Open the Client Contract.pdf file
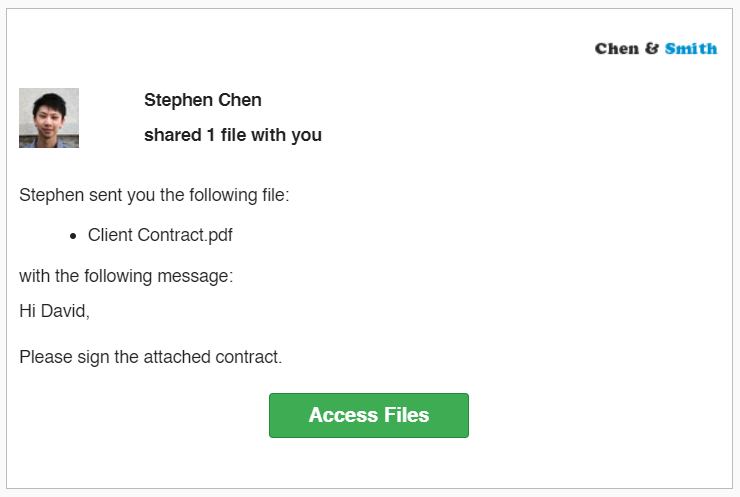 (160, 235)
